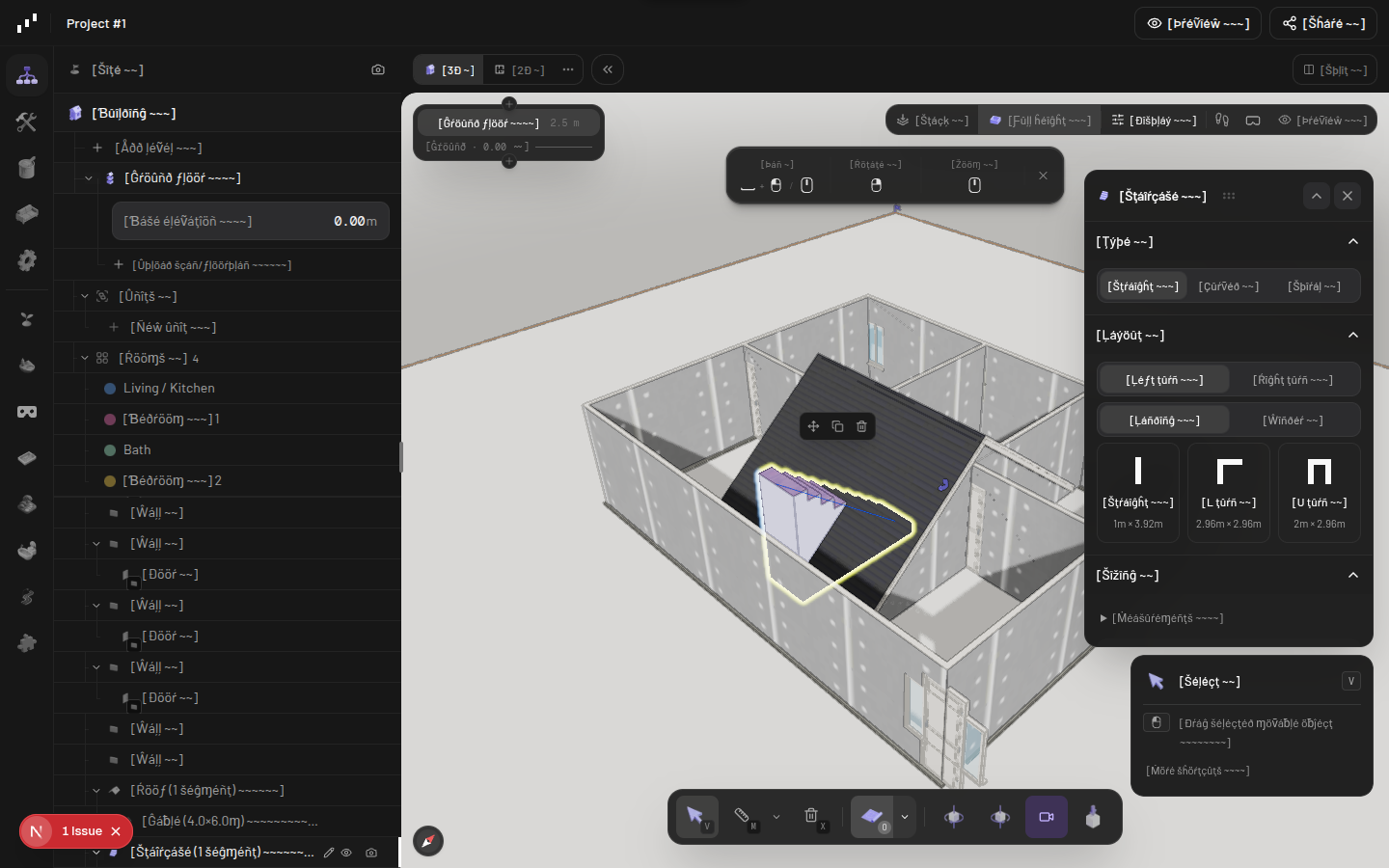Delete selected staircase via floating trash icon

click(862, 426)
